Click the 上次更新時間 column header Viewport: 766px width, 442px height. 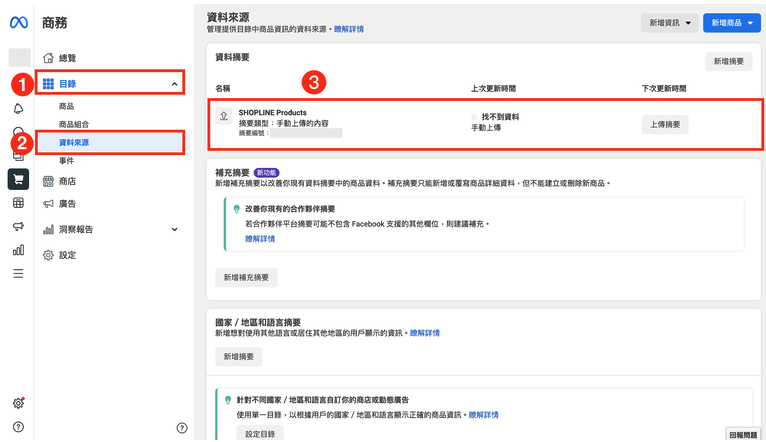(493, 88)
